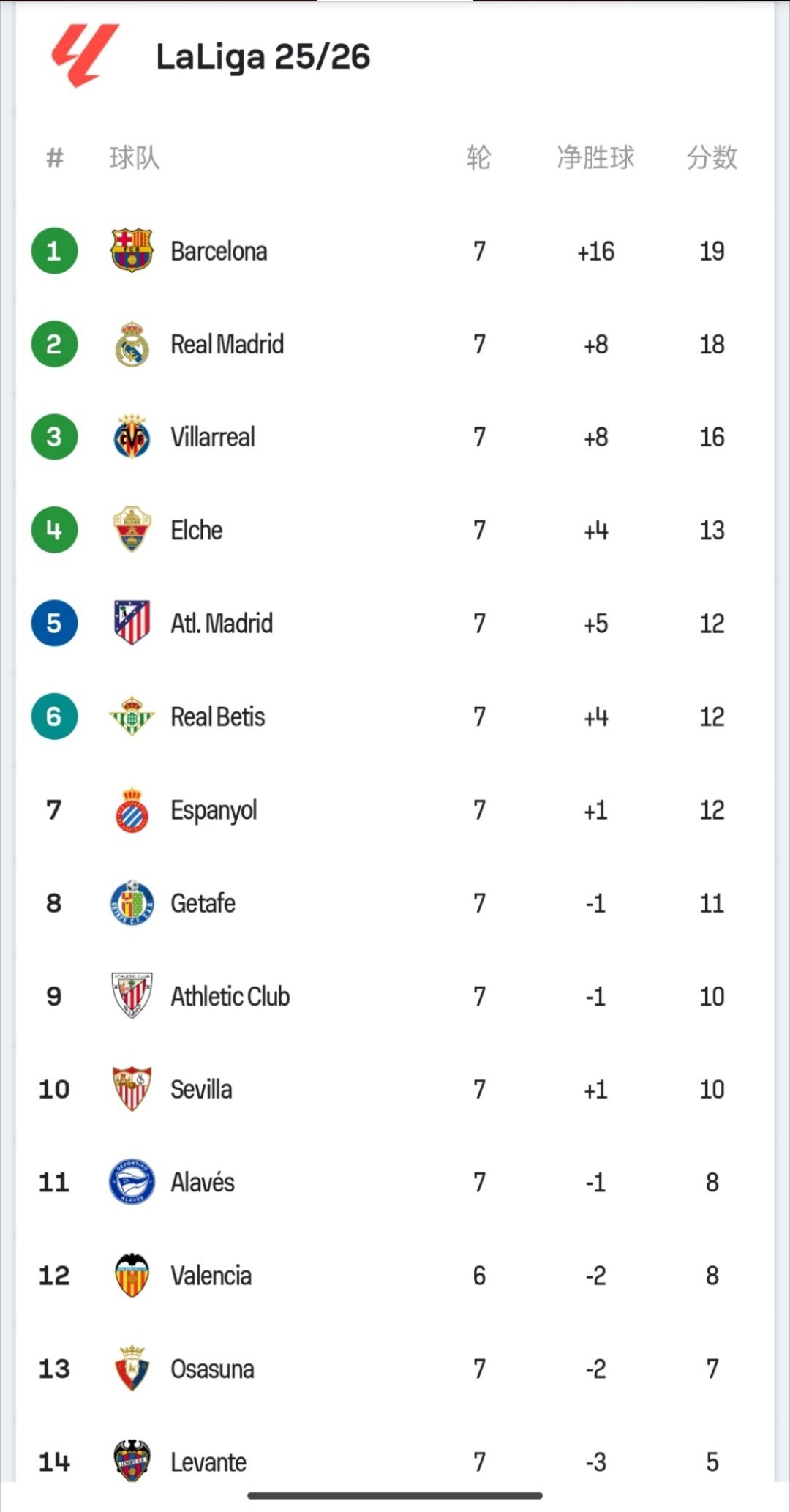Select the Real Madrid crest

click(x=132, y=344)
